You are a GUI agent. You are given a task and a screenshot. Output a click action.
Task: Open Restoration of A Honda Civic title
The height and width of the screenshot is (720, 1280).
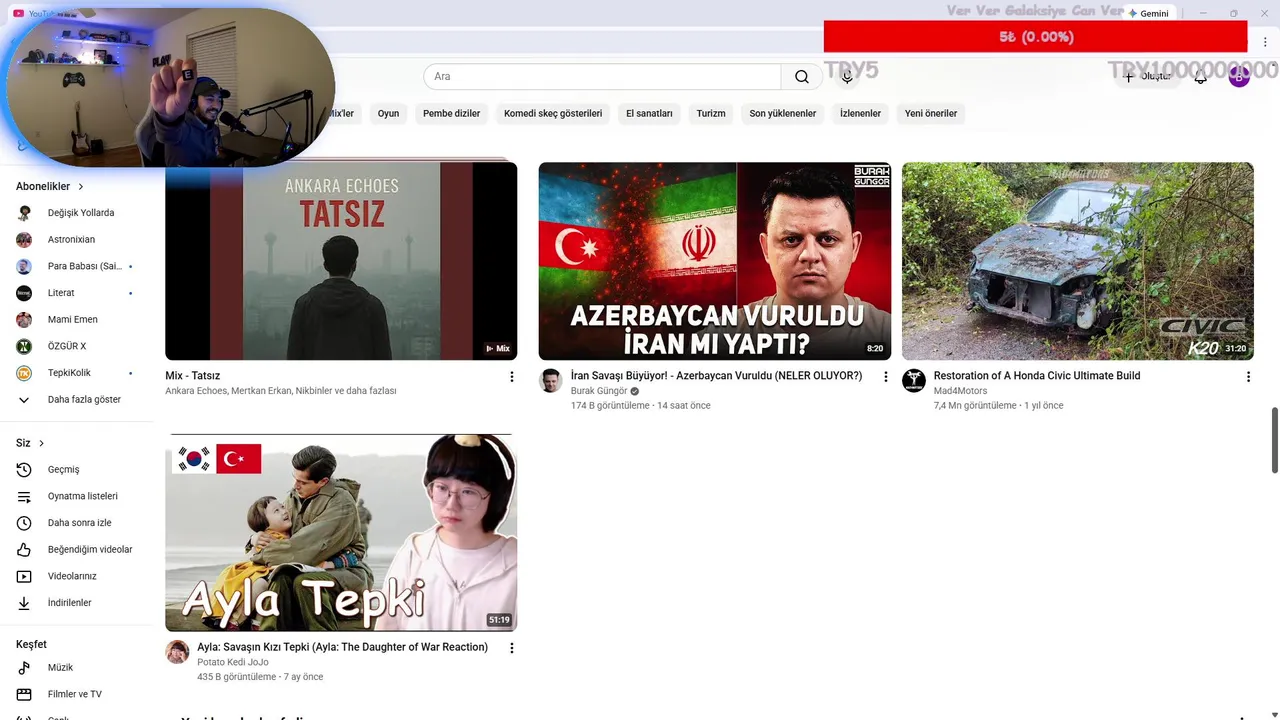[1037, 376]
